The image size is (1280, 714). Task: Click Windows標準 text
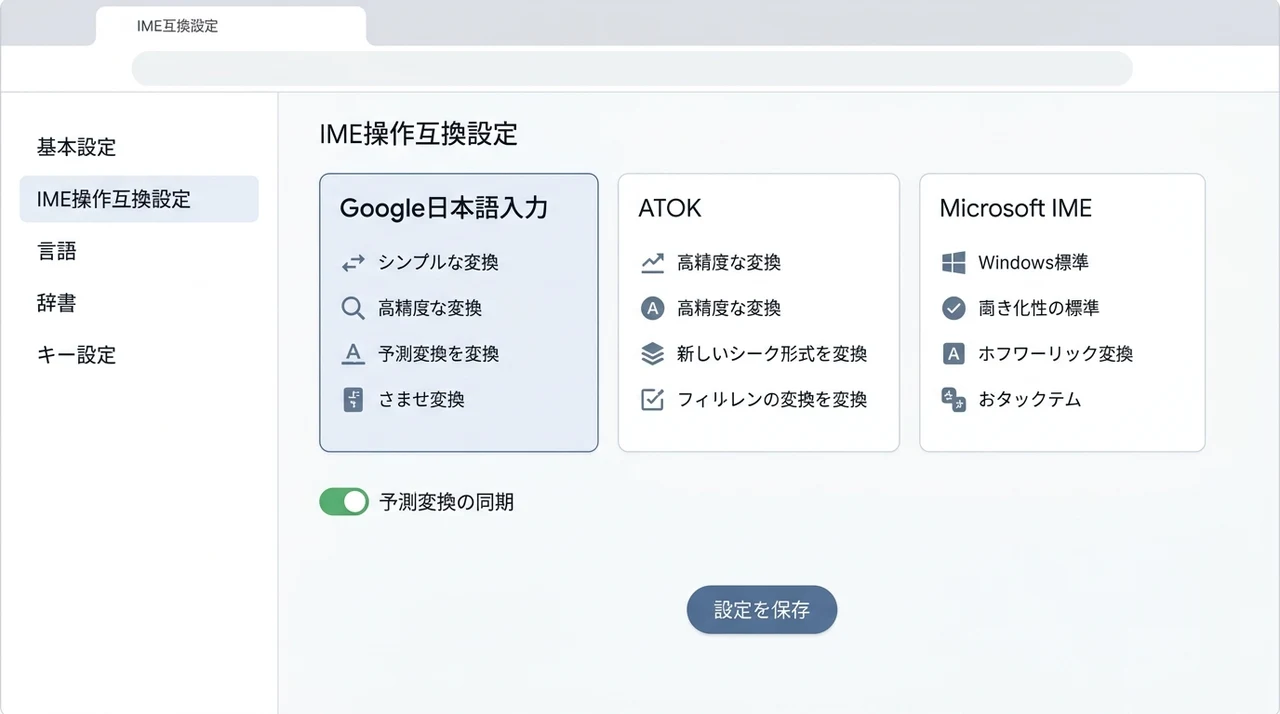(x=1033, y=263)
